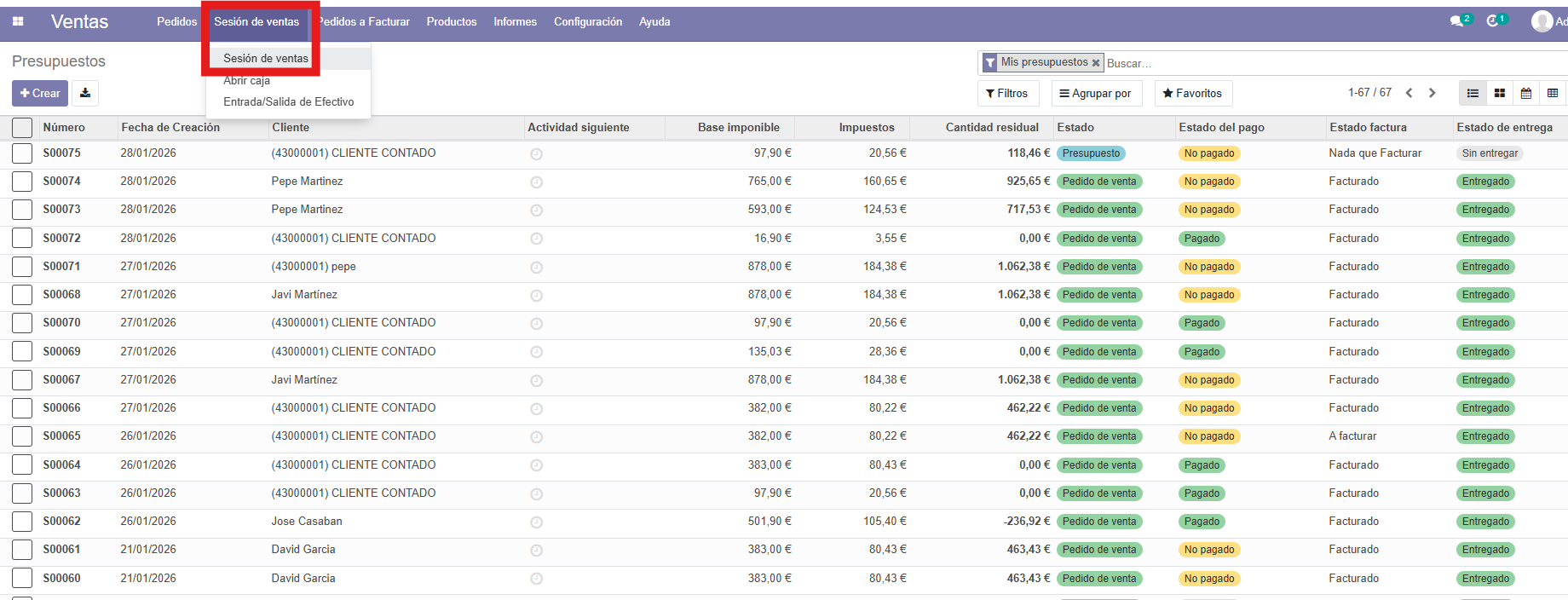Switch to calendar view
The width and height of the screenshot is (1568, 600).
[x=1526, y=93]
